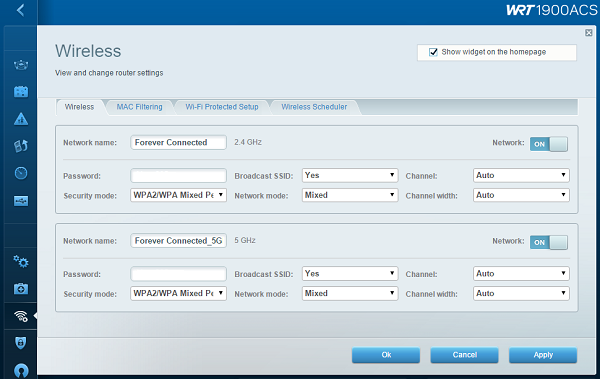The image size is (600, 379).
Task: Click 'View and change router settings' text
Action: (109, 73)
